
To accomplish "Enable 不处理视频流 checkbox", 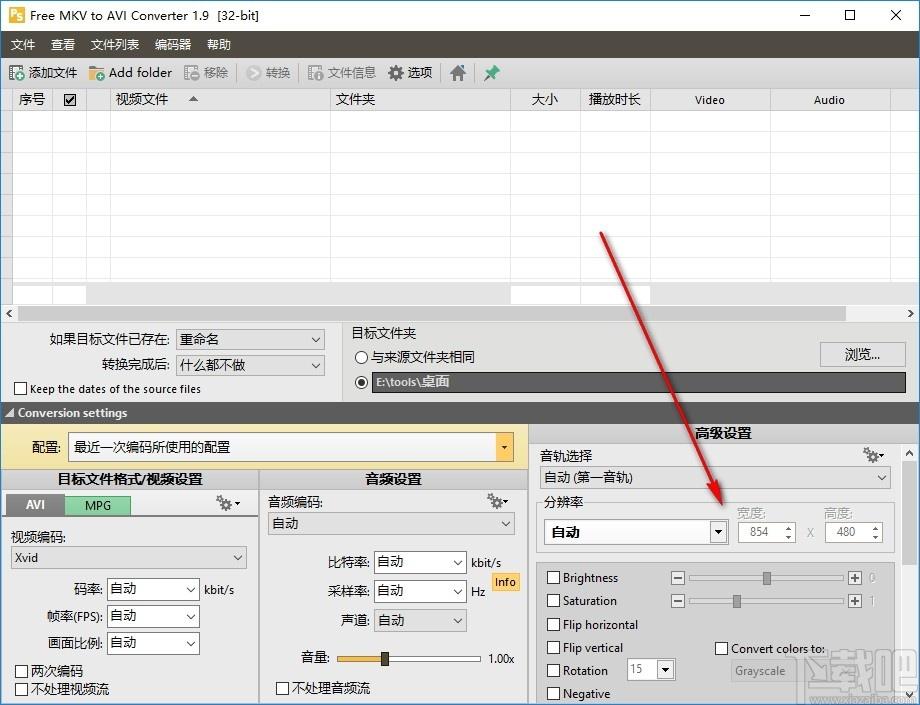I will [21, 689].
